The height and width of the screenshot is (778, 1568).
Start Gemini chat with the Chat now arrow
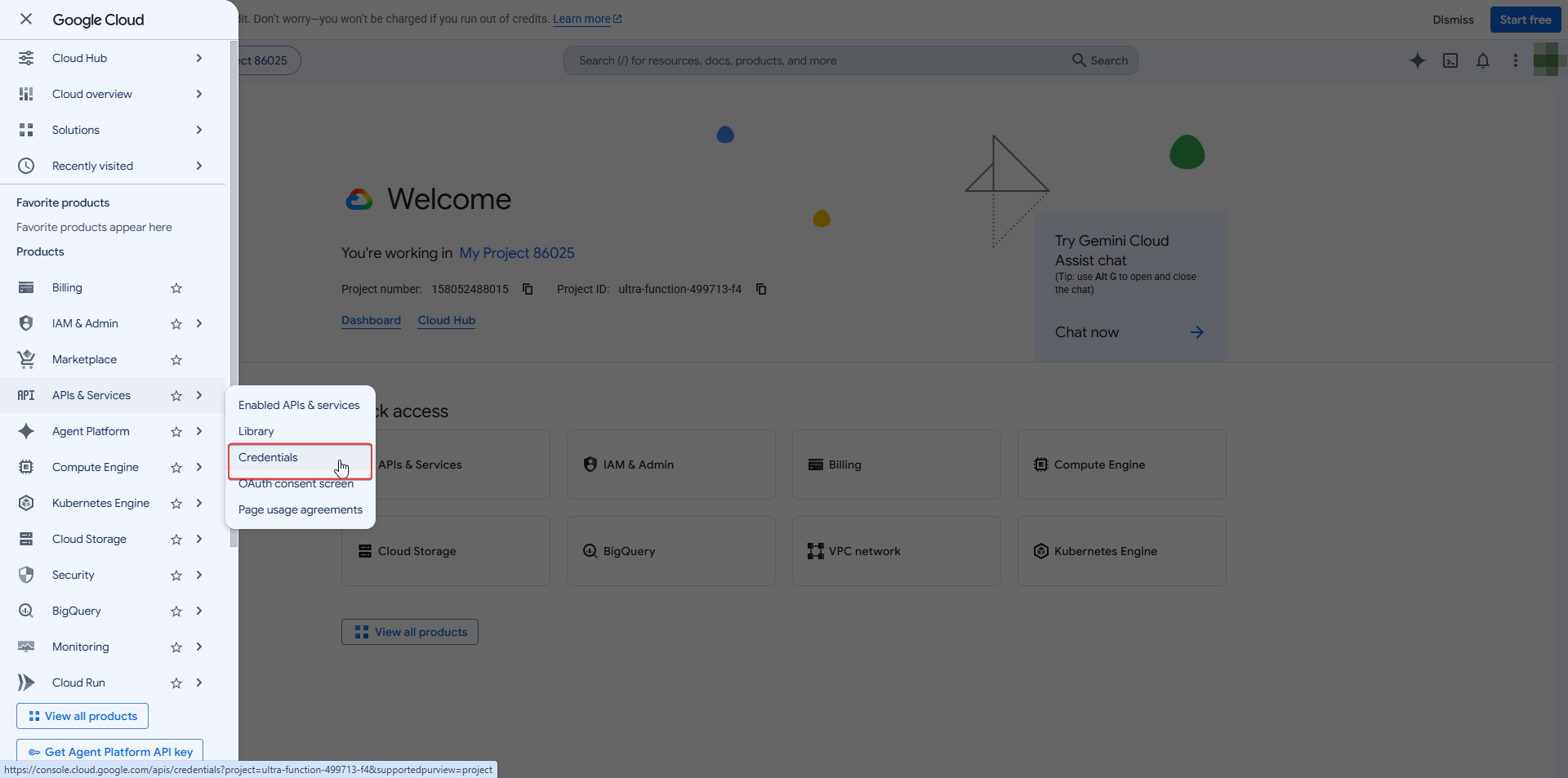point(1196,332)
